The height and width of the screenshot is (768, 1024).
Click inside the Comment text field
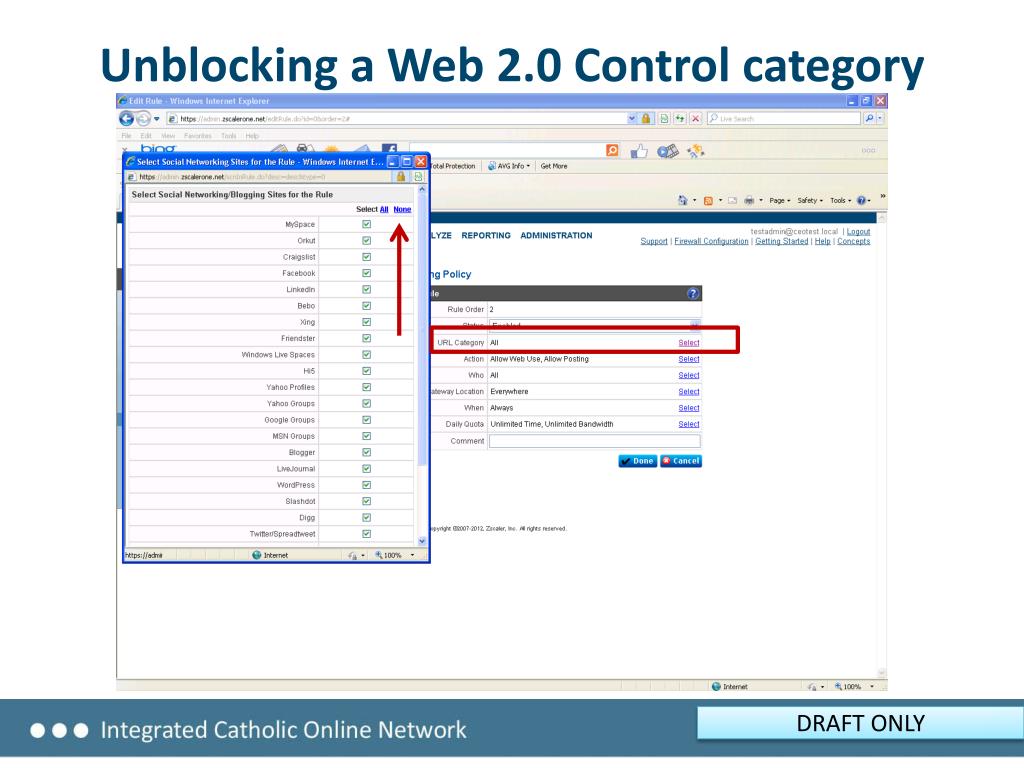pos(594,441)
